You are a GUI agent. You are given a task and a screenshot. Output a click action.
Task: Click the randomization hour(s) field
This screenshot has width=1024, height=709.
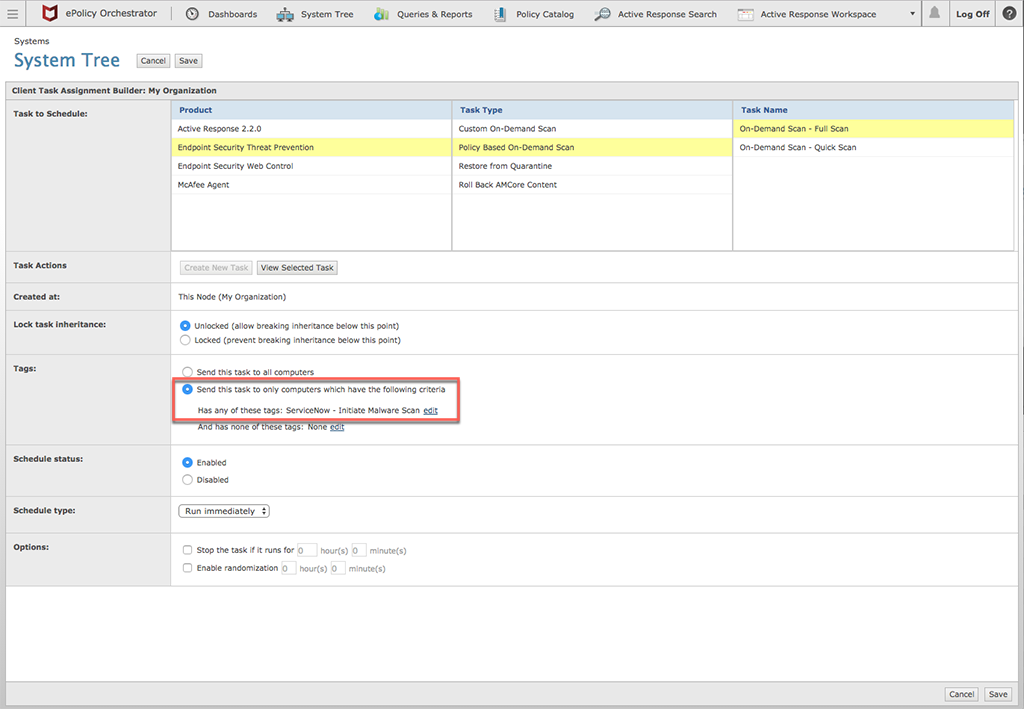point(288,569)
